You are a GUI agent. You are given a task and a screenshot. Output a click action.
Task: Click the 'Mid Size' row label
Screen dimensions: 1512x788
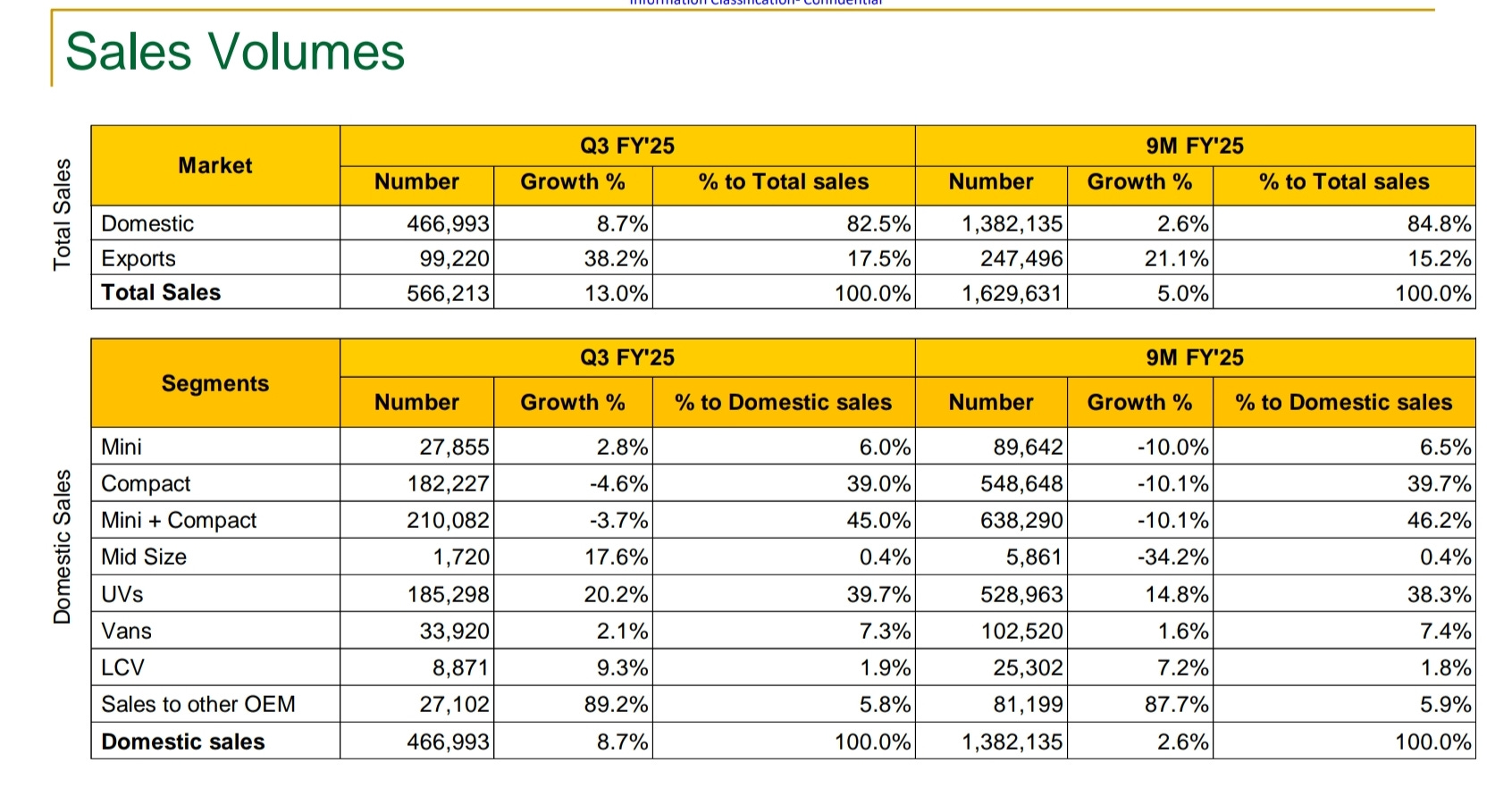click(x=144, y=557)
